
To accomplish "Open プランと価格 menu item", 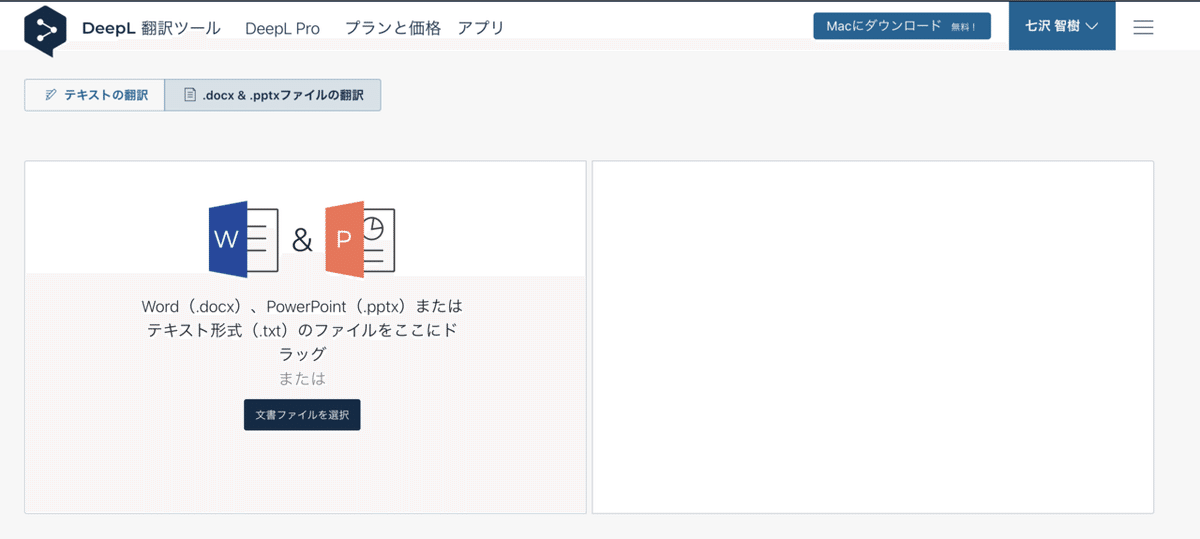I will 393,28.
